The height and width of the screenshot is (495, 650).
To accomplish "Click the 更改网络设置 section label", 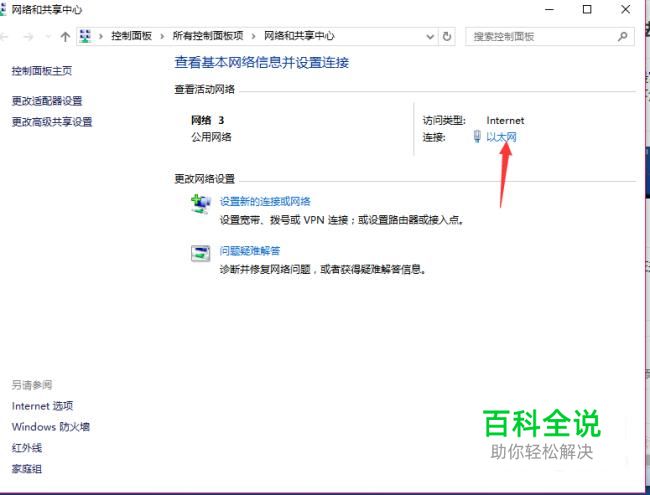I will click(204, 179).
